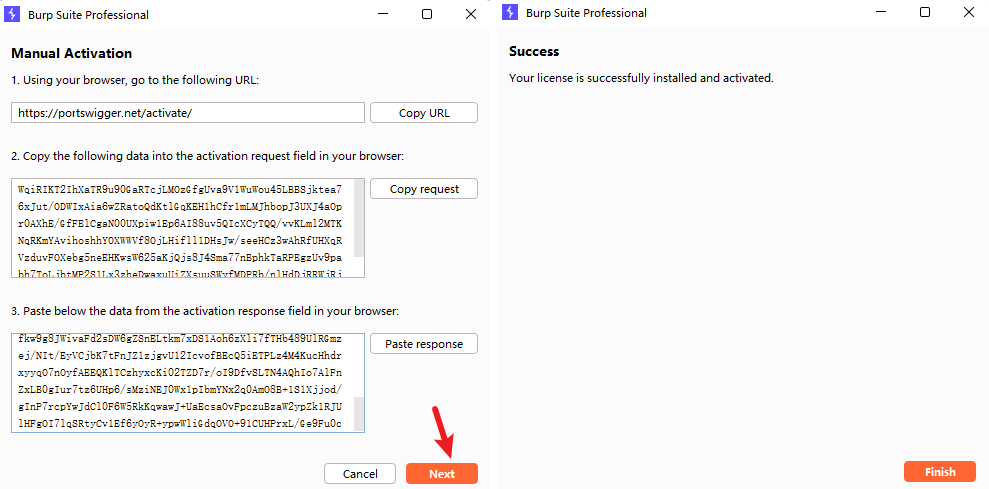Minimize the Success window
The width and height of the screenshot is (989, 489).
881,12
